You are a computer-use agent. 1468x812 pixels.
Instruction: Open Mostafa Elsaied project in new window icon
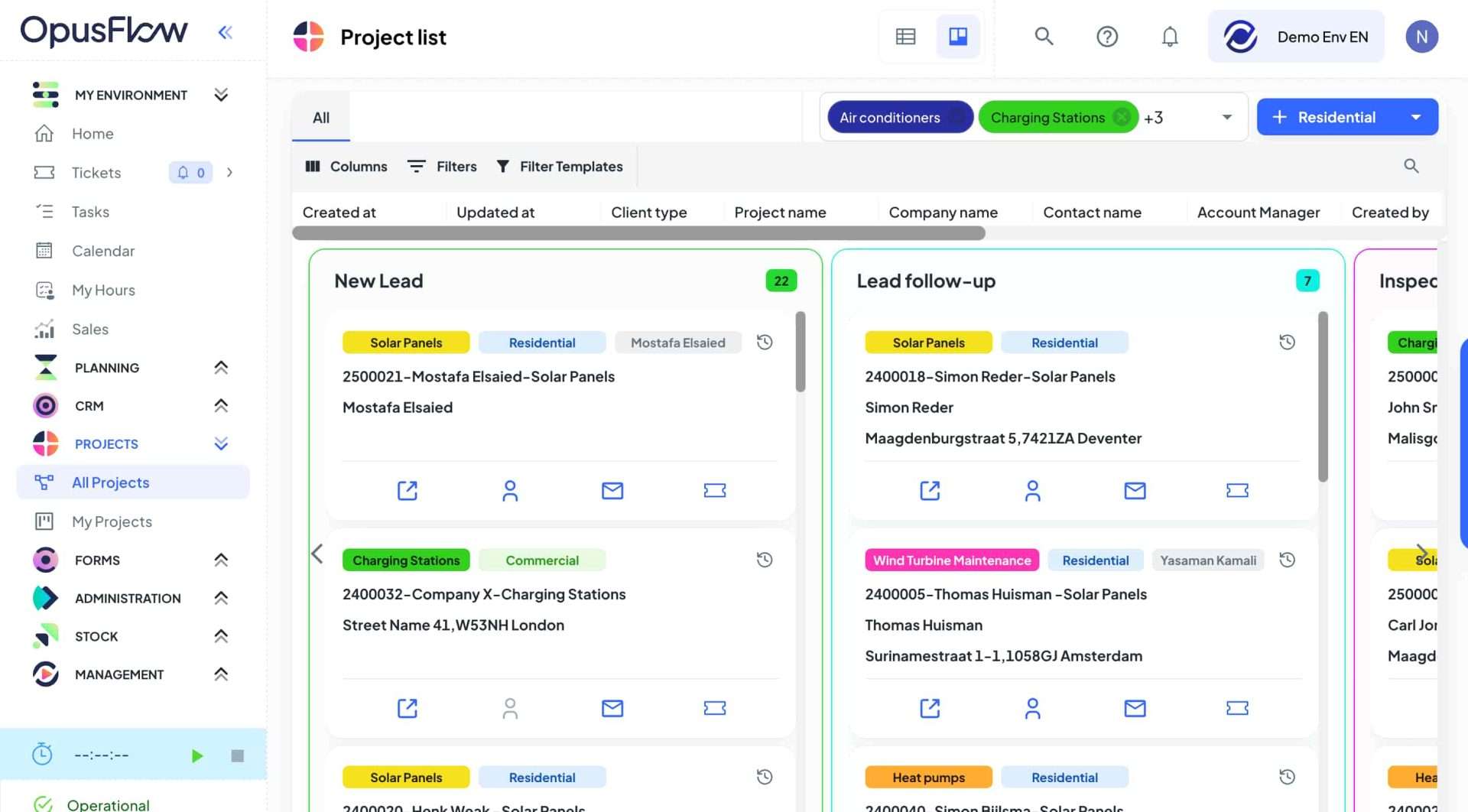point(408,490)
